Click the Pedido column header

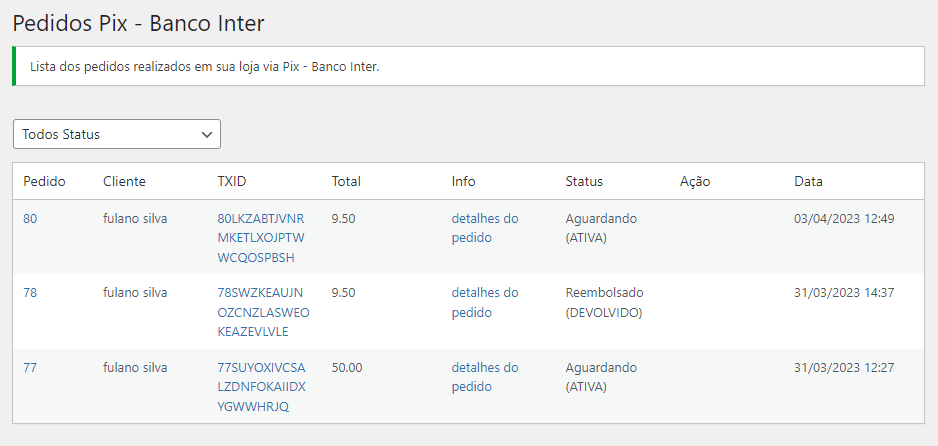click(x=44, y=181)
